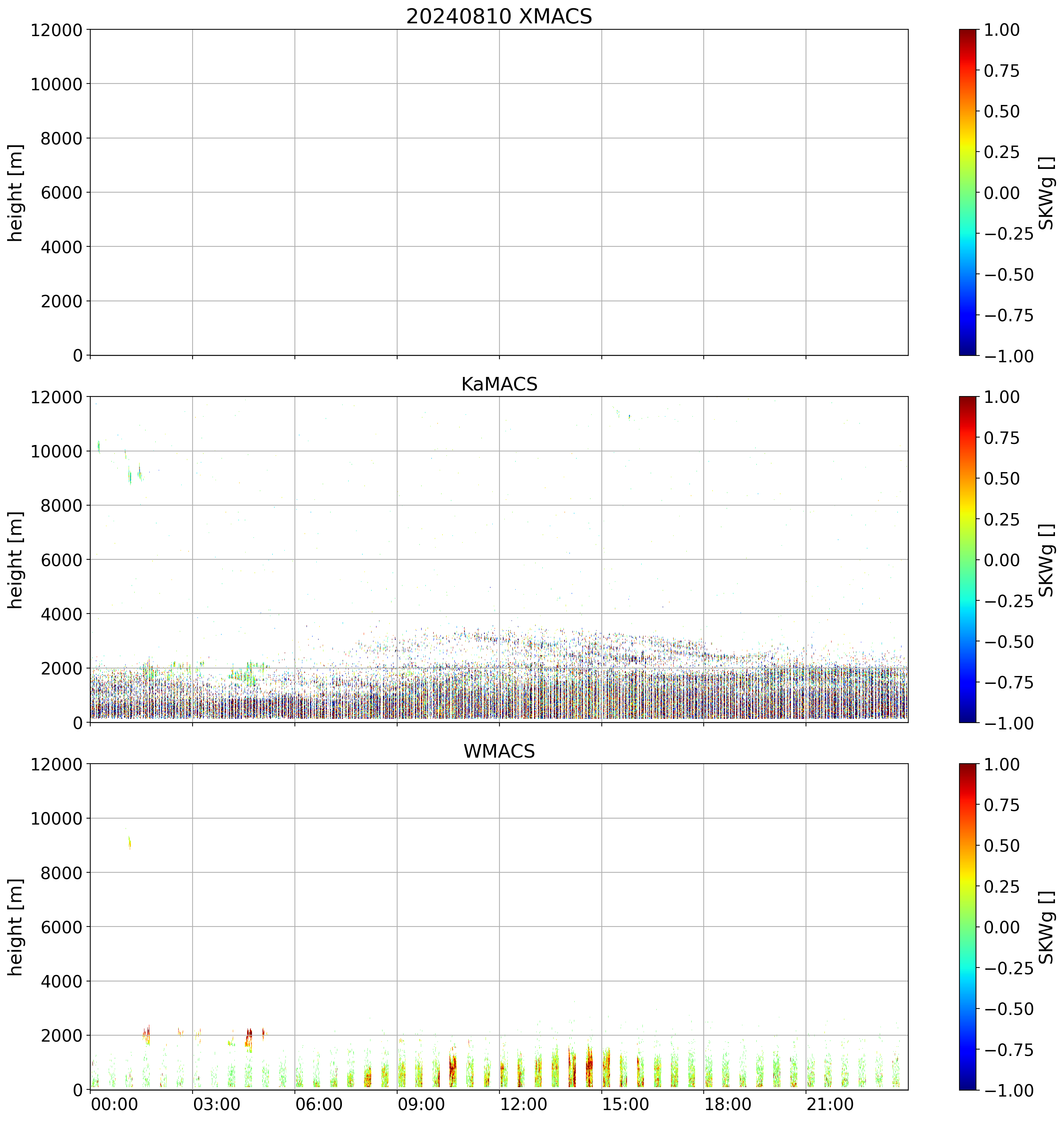Viewport: 1064px width, 1121px height.
Task: Click the 1.00 label on top colorbar
Action: 1001,30
